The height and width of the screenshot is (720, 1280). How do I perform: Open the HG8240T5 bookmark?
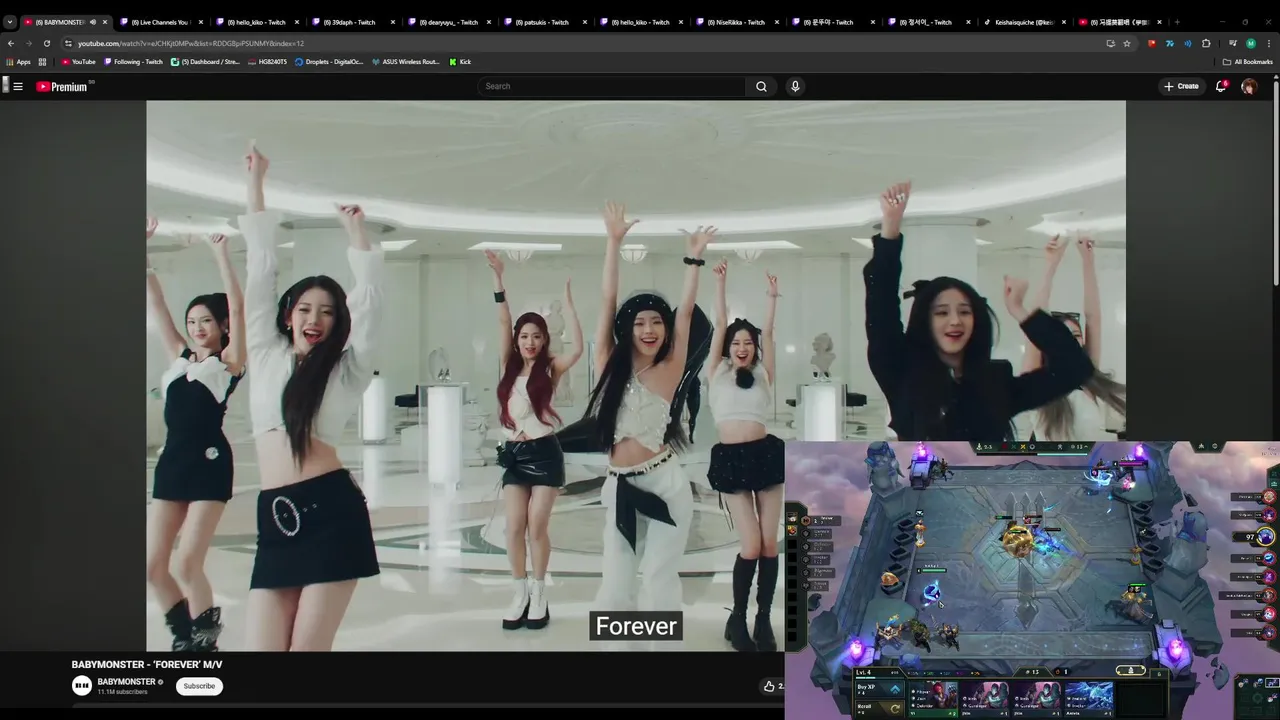[267, 62]
